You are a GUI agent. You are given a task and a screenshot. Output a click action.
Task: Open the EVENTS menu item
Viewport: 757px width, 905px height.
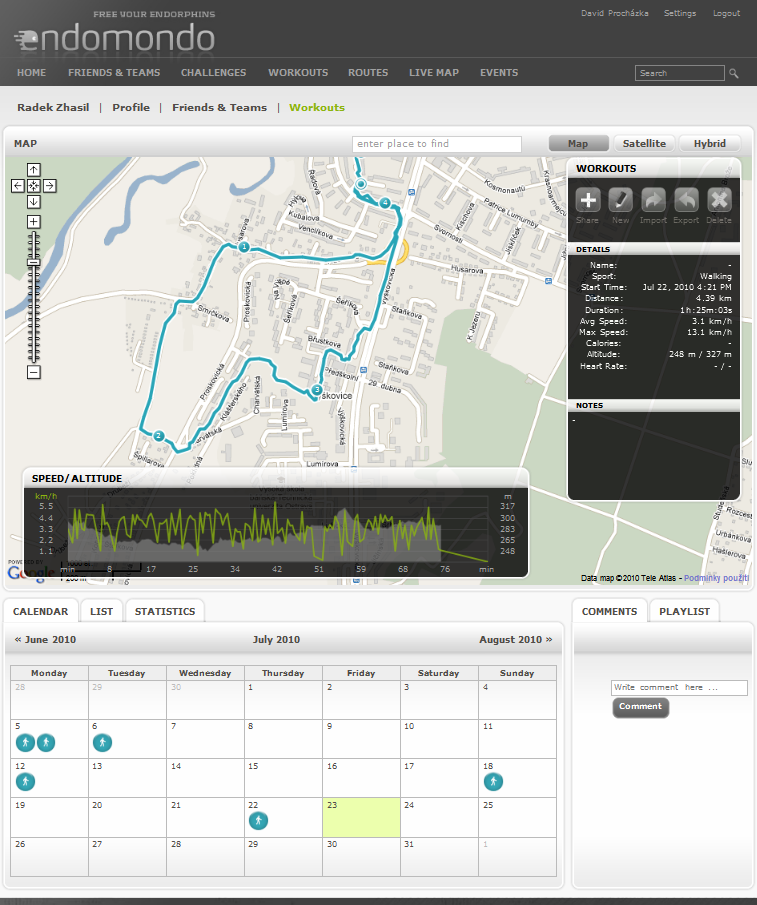tap(499, 73)
